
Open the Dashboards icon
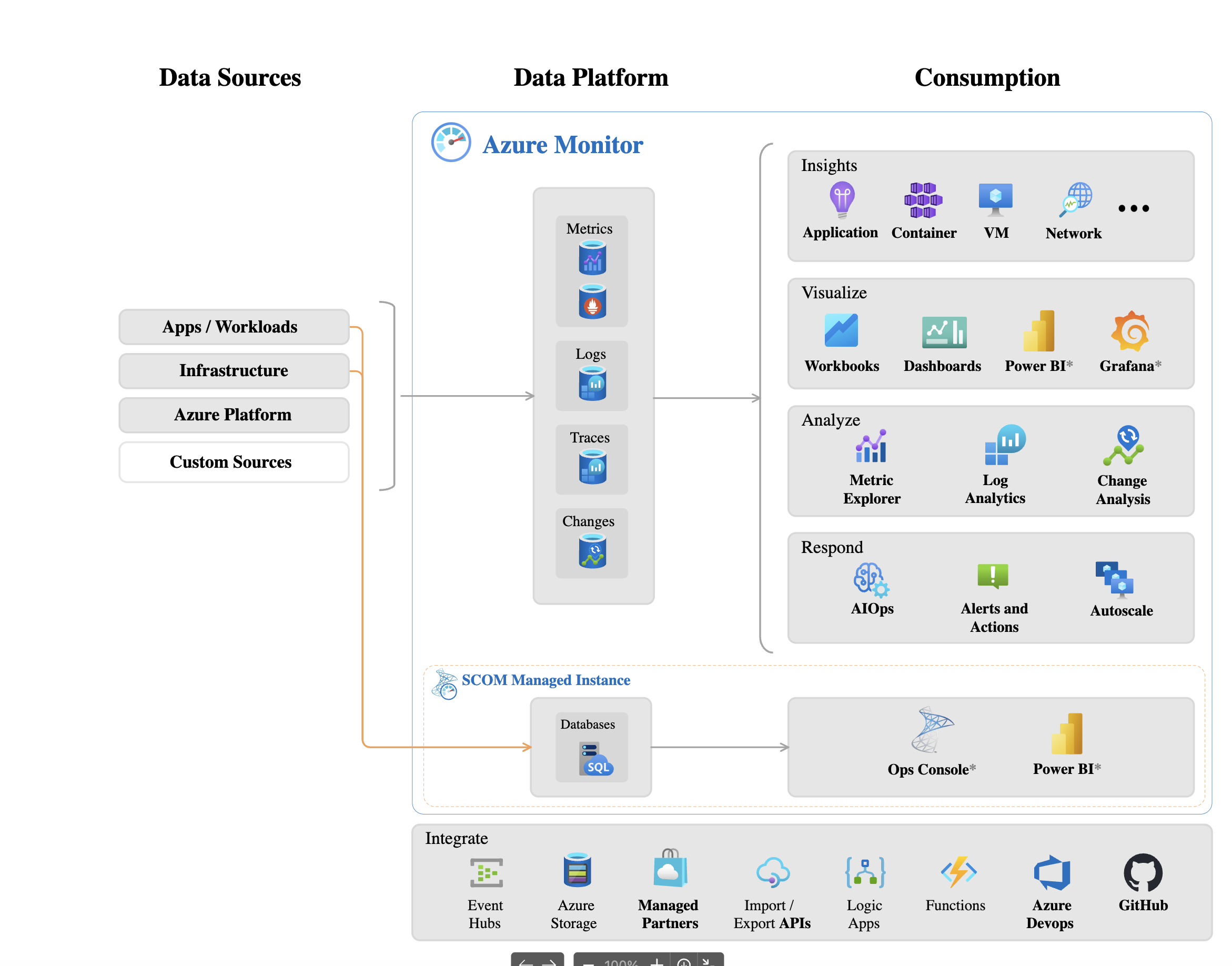click(944, 332)
